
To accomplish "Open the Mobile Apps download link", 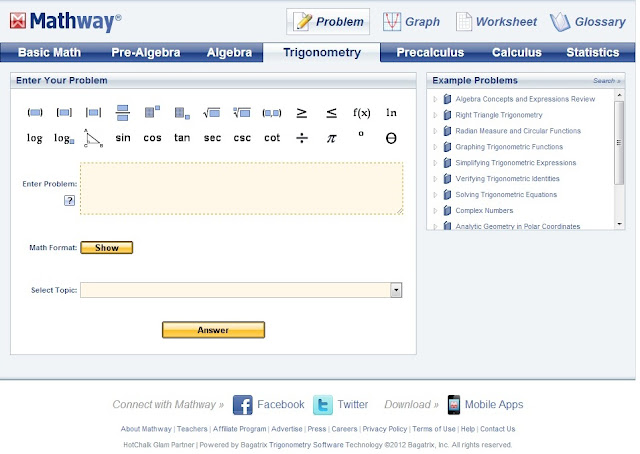I will point(485,405).
